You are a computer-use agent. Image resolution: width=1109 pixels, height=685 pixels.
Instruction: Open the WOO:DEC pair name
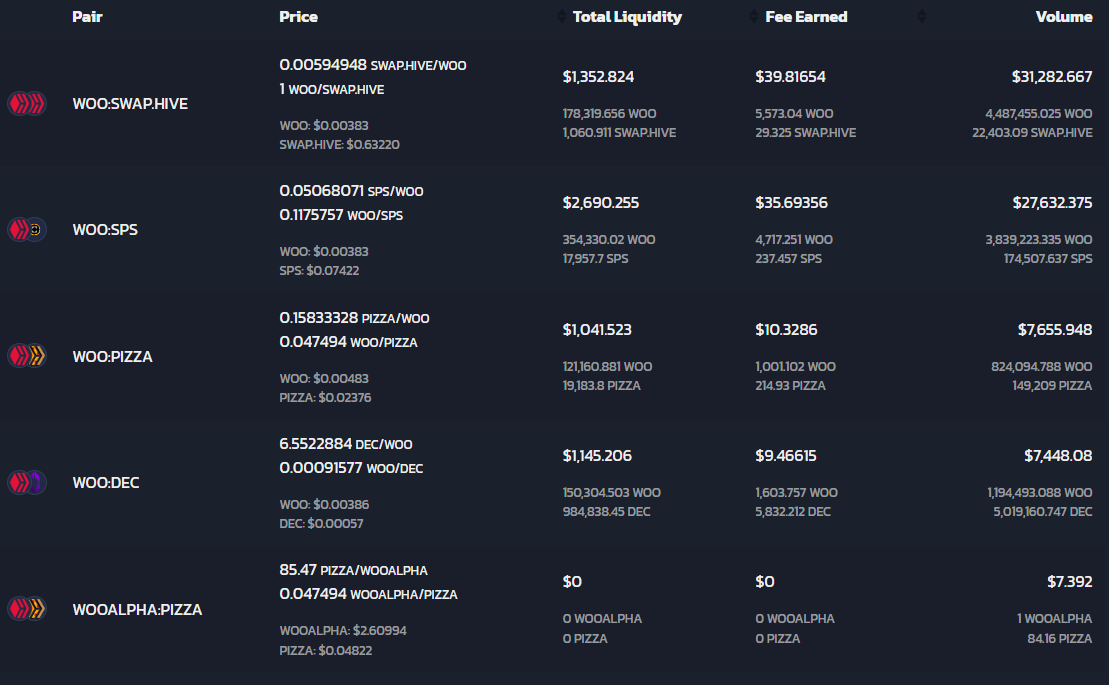[x=106, y=483]
